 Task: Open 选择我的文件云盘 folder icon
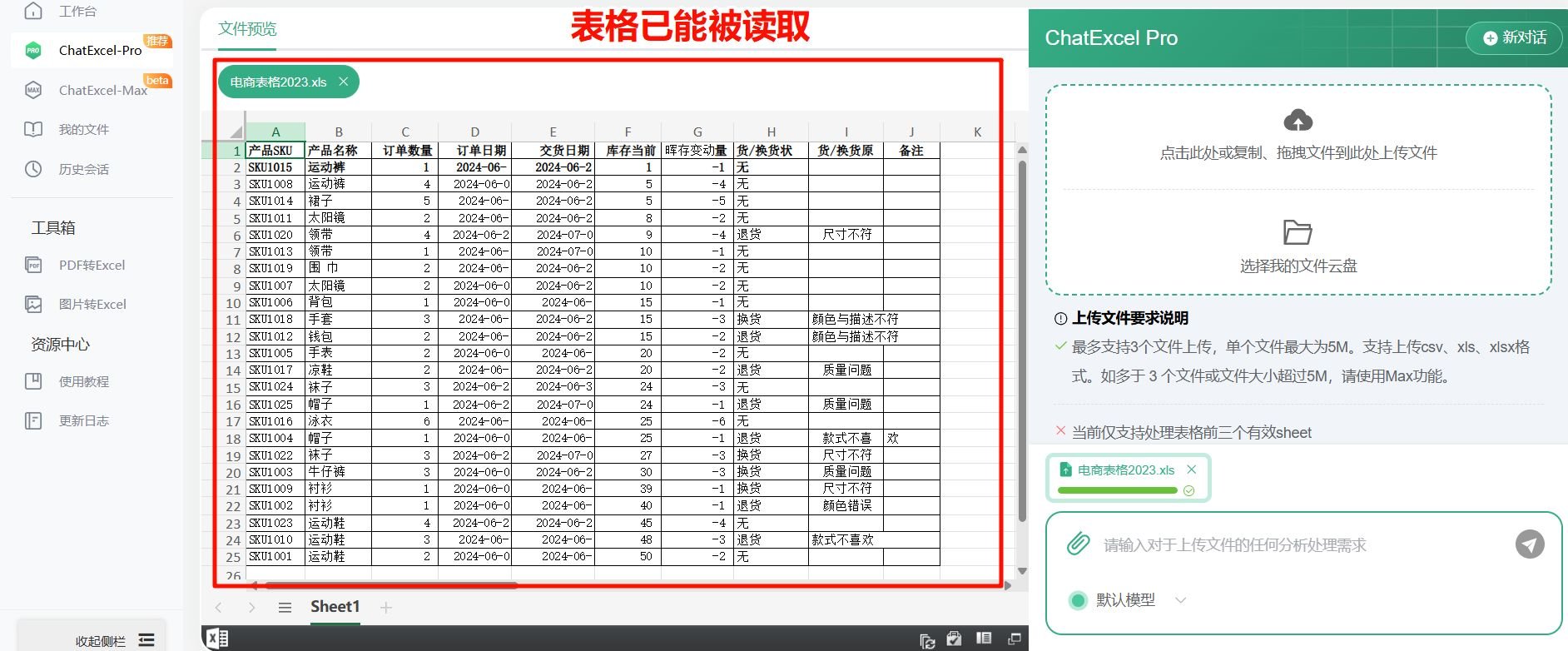pyautogui.click(x=1298, y=232)
